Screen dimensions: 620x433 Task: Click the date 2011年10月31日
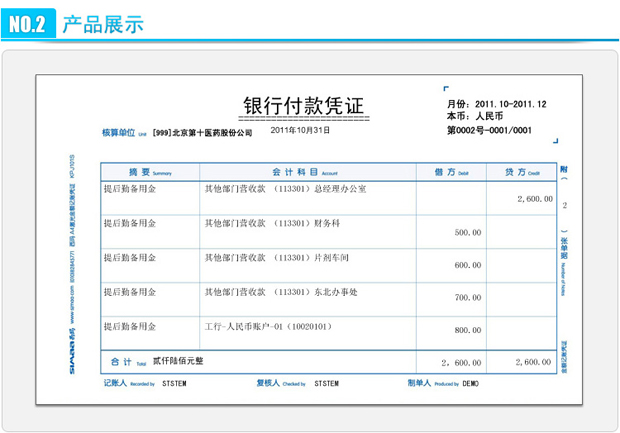(300, 130)
